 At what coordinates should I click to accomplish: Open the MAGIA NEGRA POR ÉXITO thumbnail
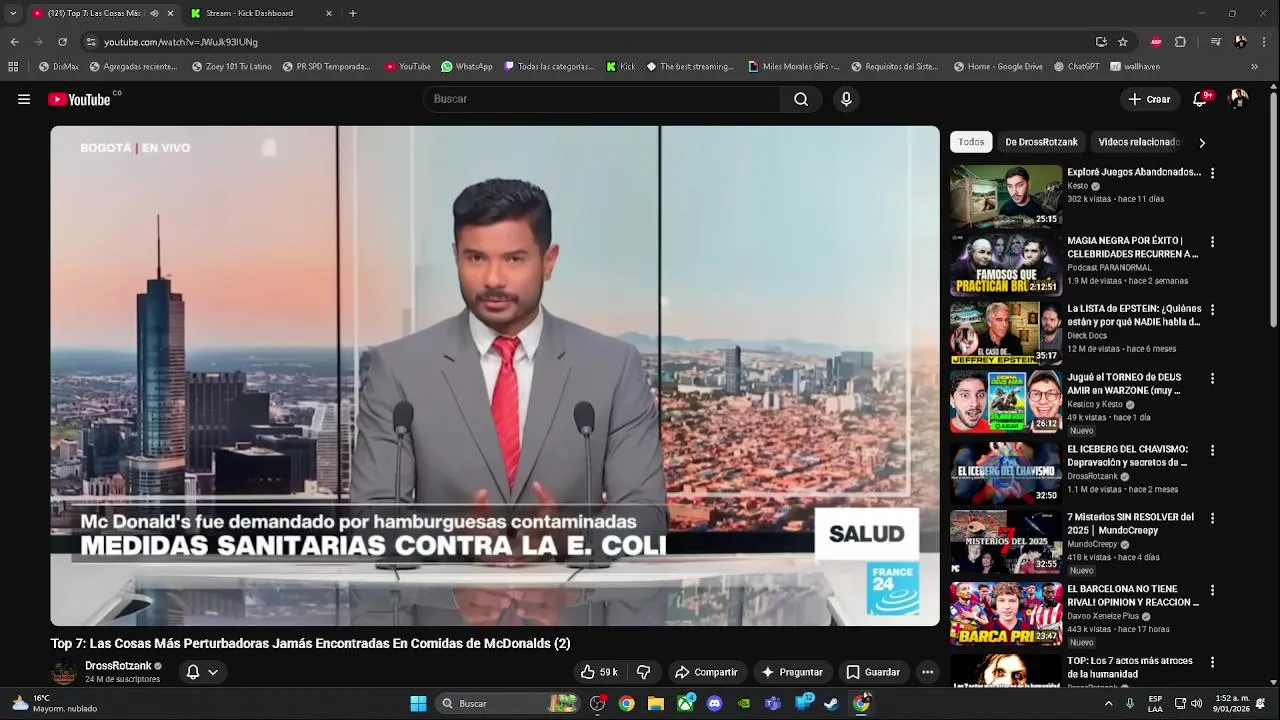[x=1006, y=265]
